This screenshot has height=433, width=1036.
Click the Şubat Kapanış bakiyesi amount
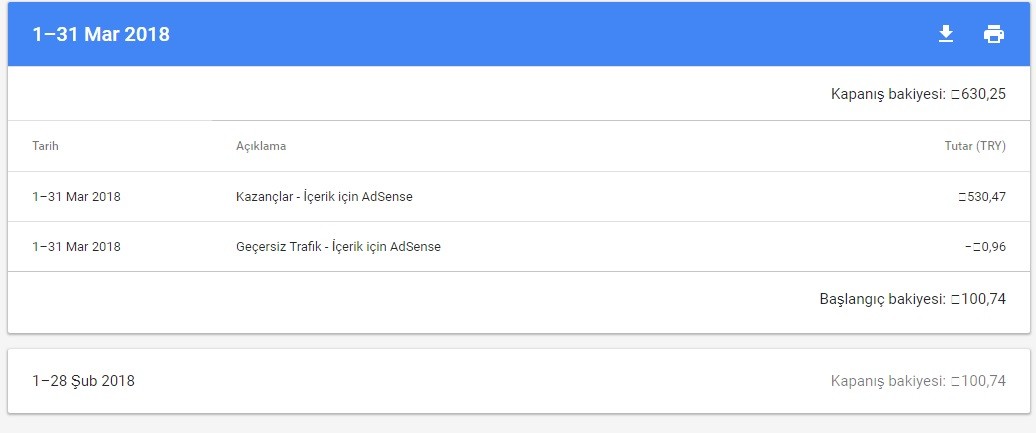pos(979,381)
